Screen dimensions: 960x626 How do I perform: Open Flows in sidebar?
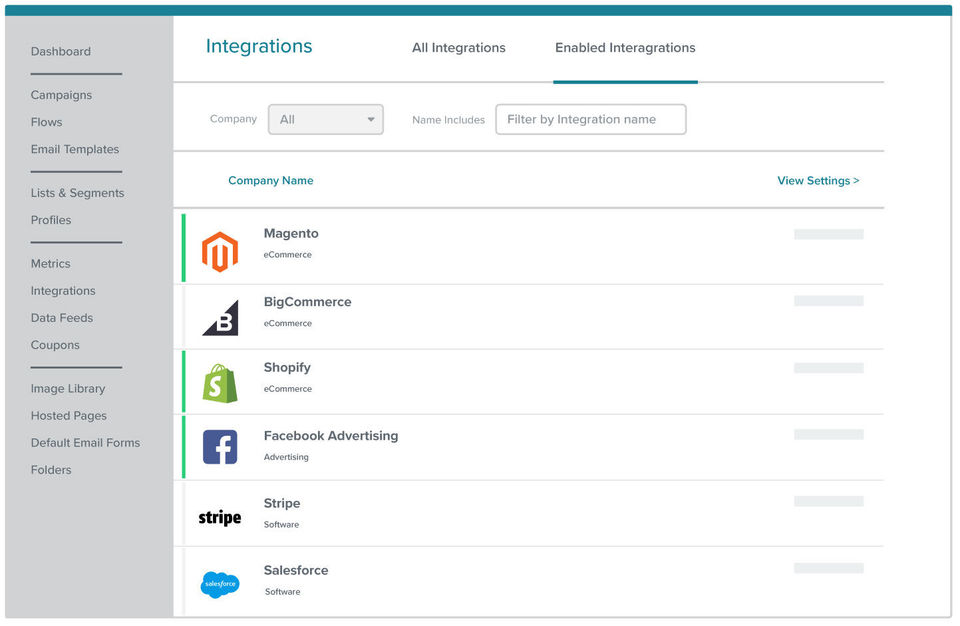[47, 122]
